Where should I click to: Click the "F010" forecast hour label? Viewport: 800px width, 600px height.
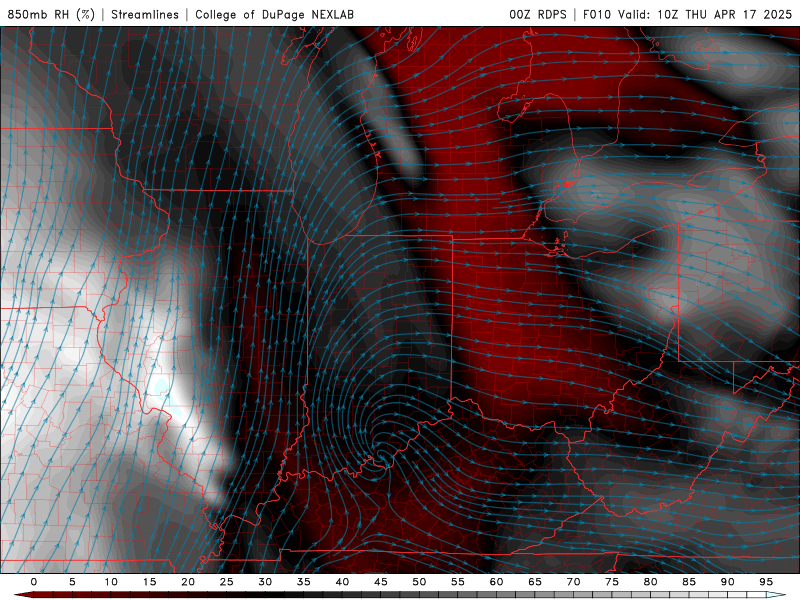pyautogui.click(x=597, y=14)
